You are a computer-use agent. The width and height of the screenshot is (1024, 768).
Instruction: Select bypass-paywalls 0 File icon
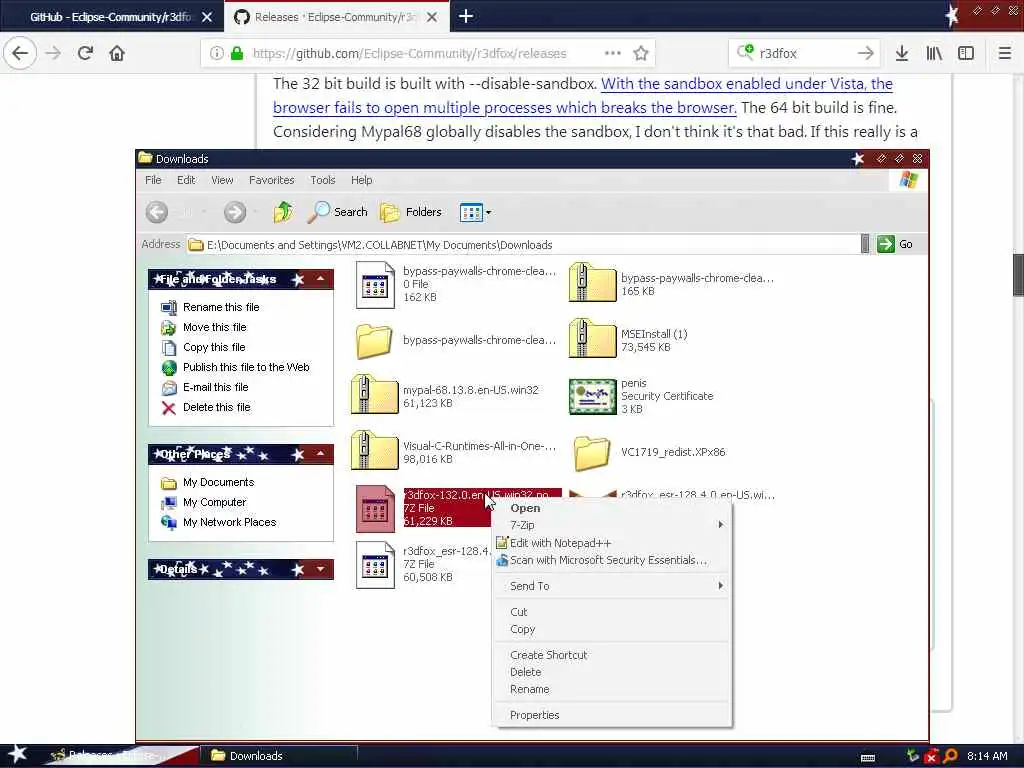[375, 285]
